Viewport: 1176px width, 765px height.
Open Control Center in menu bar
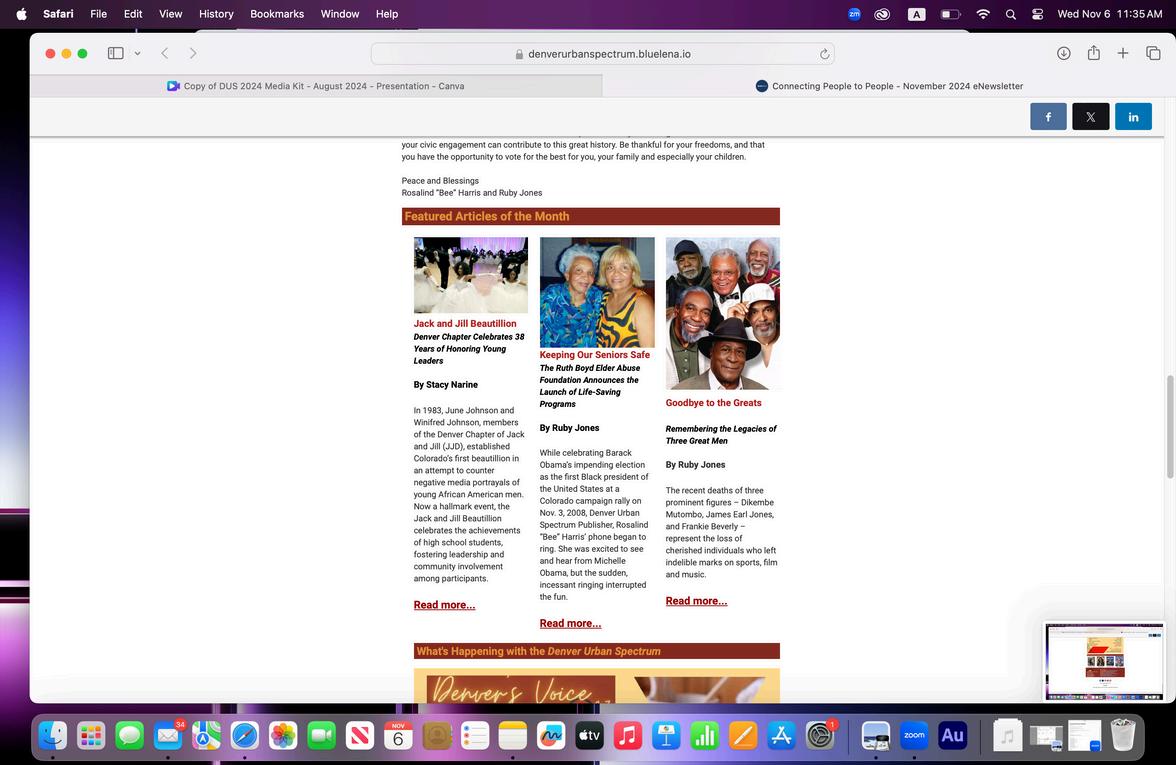point(1037,14)
